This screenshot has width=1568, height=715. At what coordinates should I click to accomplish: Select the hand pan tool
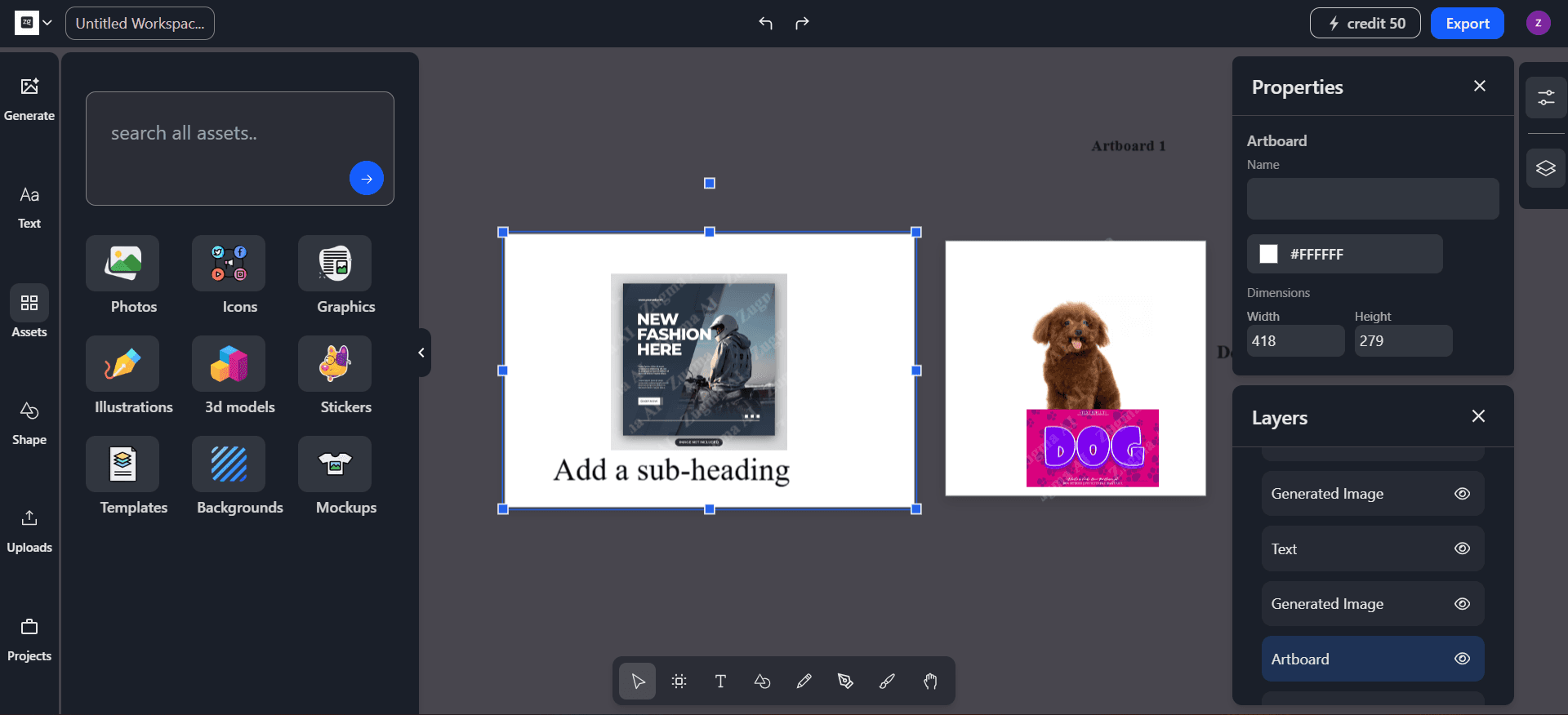pos(929,682)
